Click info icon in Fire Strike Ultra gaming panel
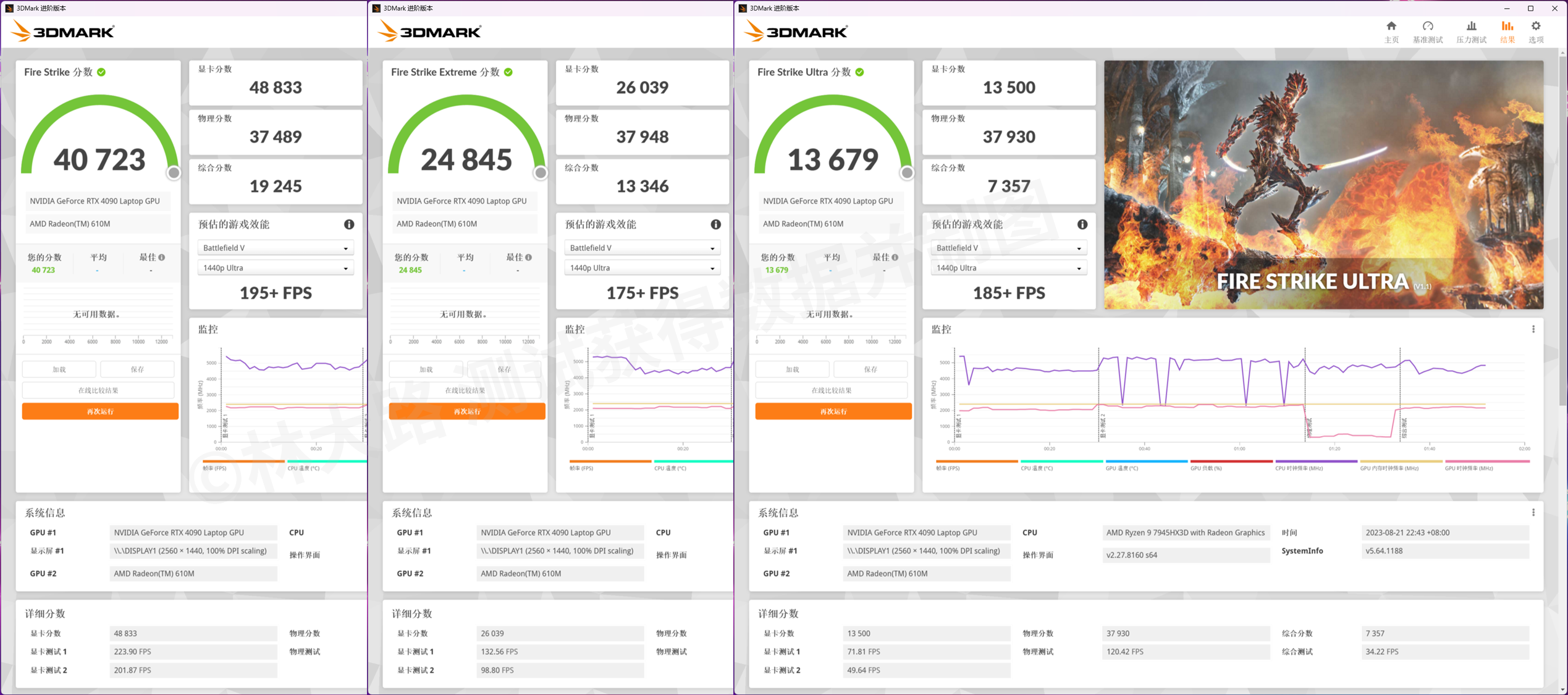Viewport: 1568px width, 695px height. [x=1082, y=224]
